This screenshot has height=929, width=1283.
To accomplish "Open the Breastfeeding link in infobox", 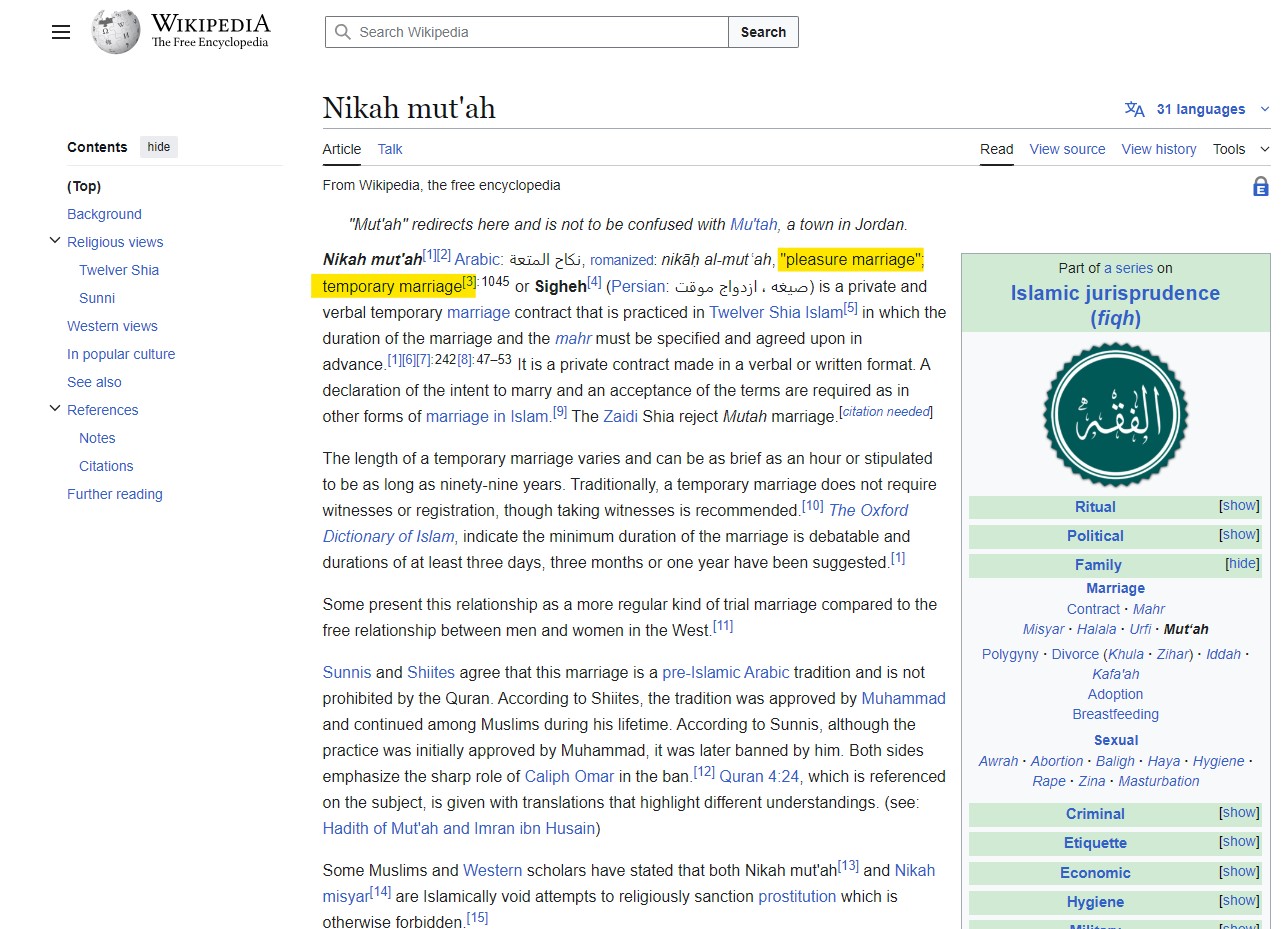I will 1116,714.
